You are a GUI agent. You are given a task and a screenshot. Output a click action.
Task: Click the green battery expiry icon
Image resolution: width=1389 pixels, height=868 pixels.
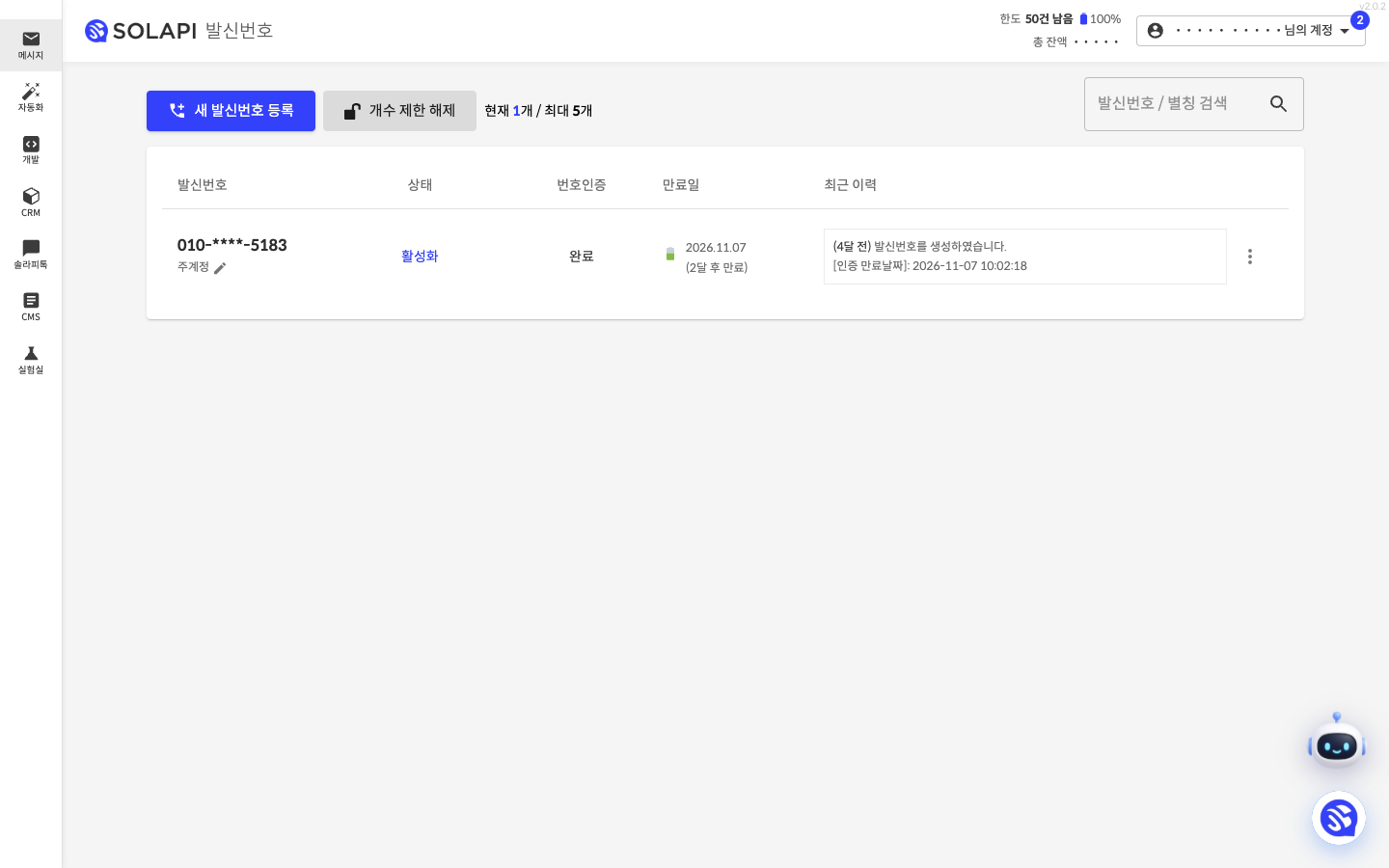tap(670, 254)
